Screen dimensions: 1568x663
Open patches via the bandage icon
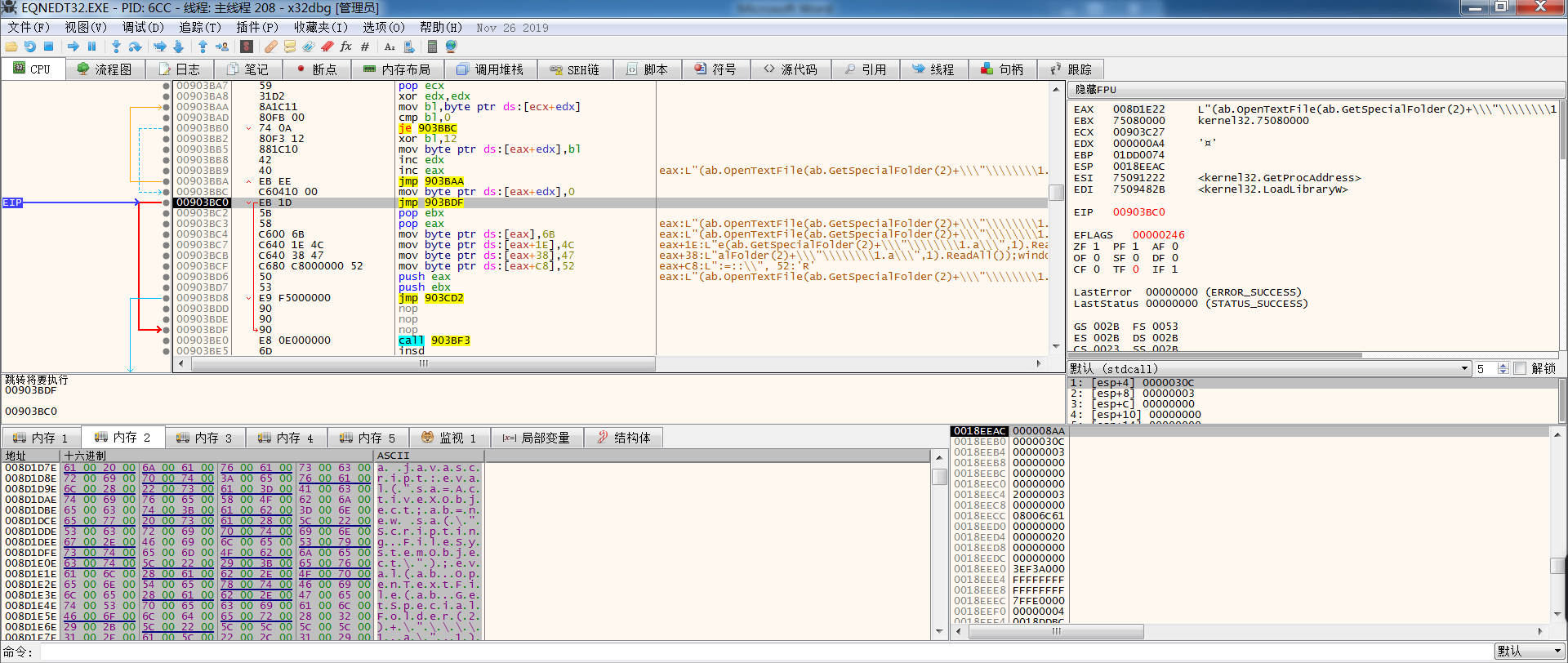click(270, 47)
